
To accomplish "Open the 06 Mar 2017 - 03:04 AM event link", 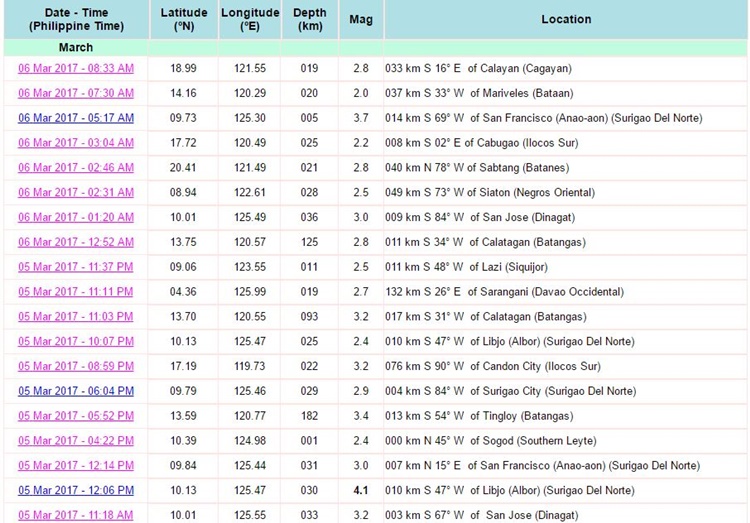I will (76, 143).
